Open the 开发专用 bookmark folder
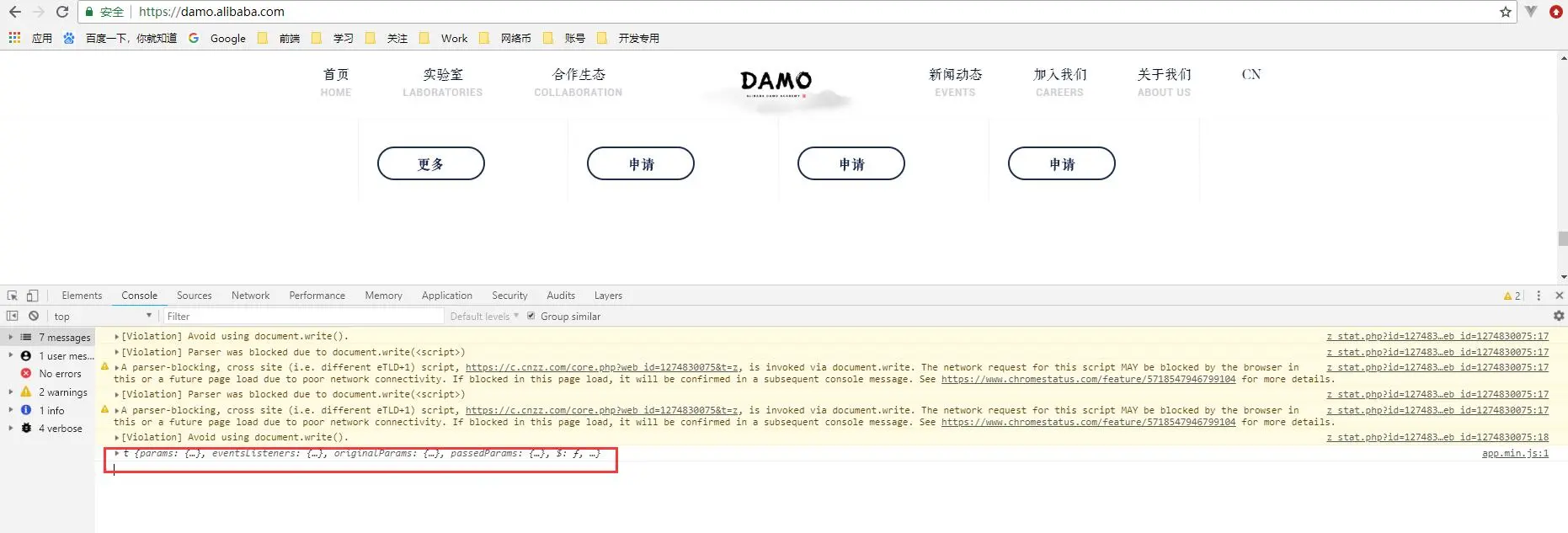Image resolution: width=1568 pixels, height=533 pixels. tap(628, 38)
